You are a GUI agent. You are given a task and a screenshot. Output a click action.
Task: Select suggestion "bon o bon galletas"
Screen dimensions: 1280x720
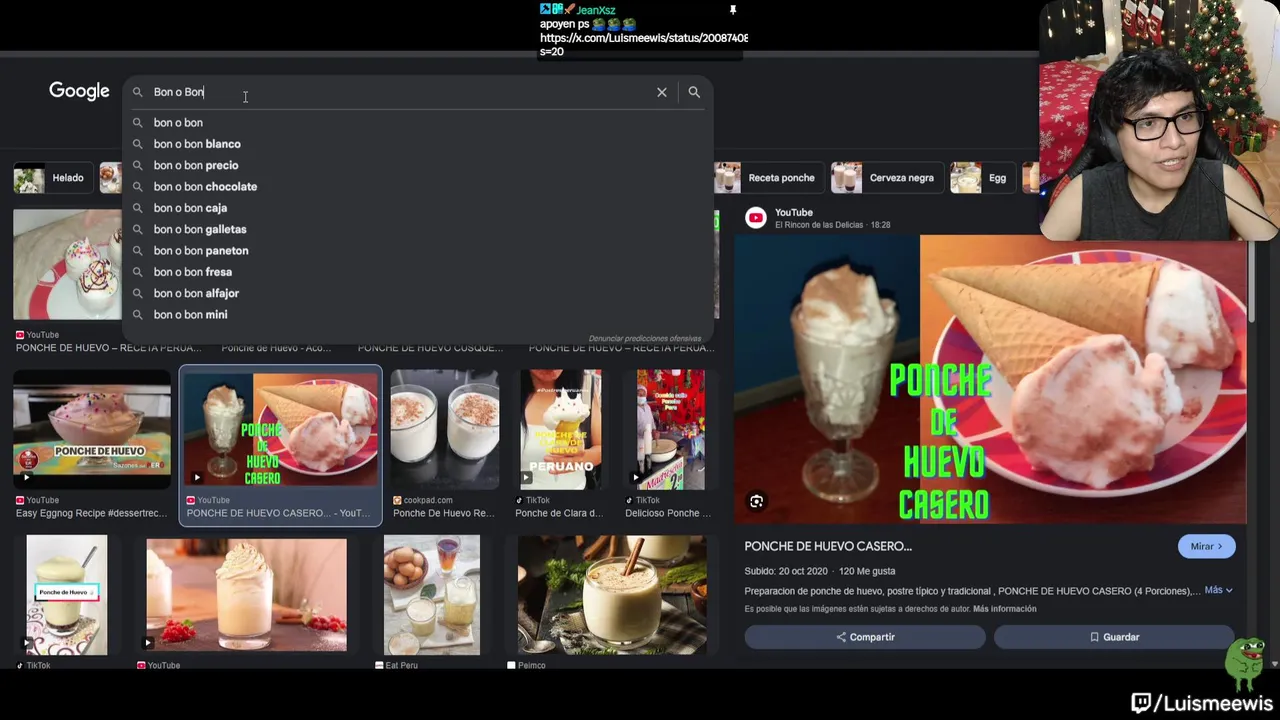200,229
